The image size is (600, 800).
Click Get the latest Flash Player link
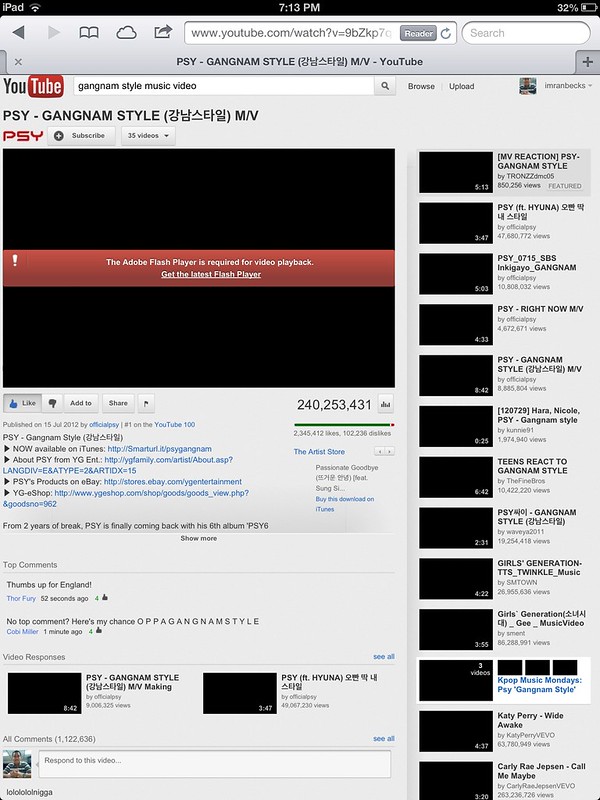(x=210, y=274)
